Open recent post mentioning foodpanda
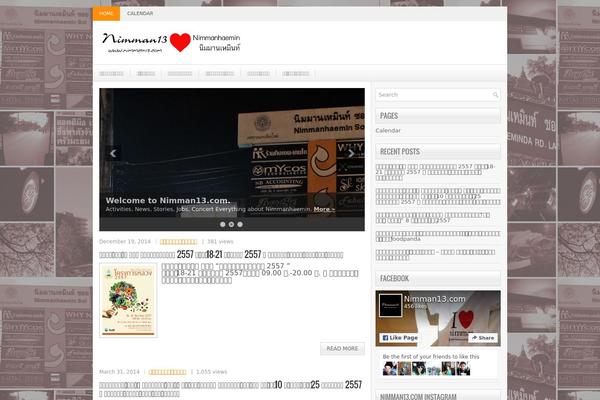This screenshot has width=600, height=400. click(438, 236)
